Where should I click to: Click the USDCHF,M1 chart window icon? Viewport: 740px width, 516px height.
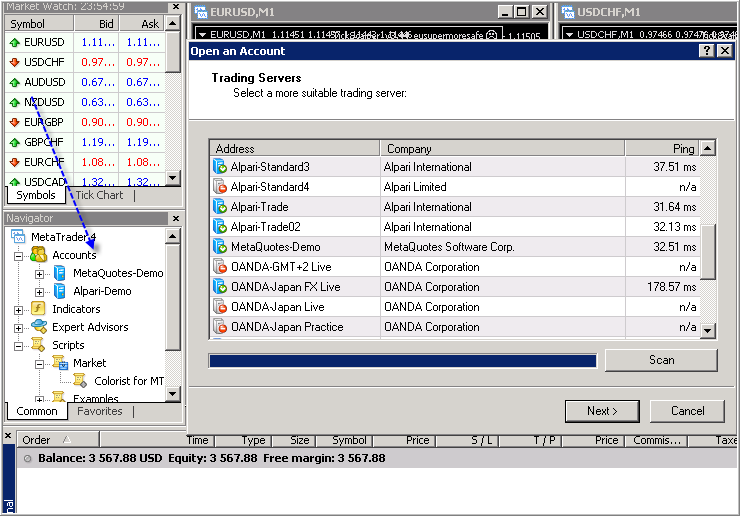[568, 12]
